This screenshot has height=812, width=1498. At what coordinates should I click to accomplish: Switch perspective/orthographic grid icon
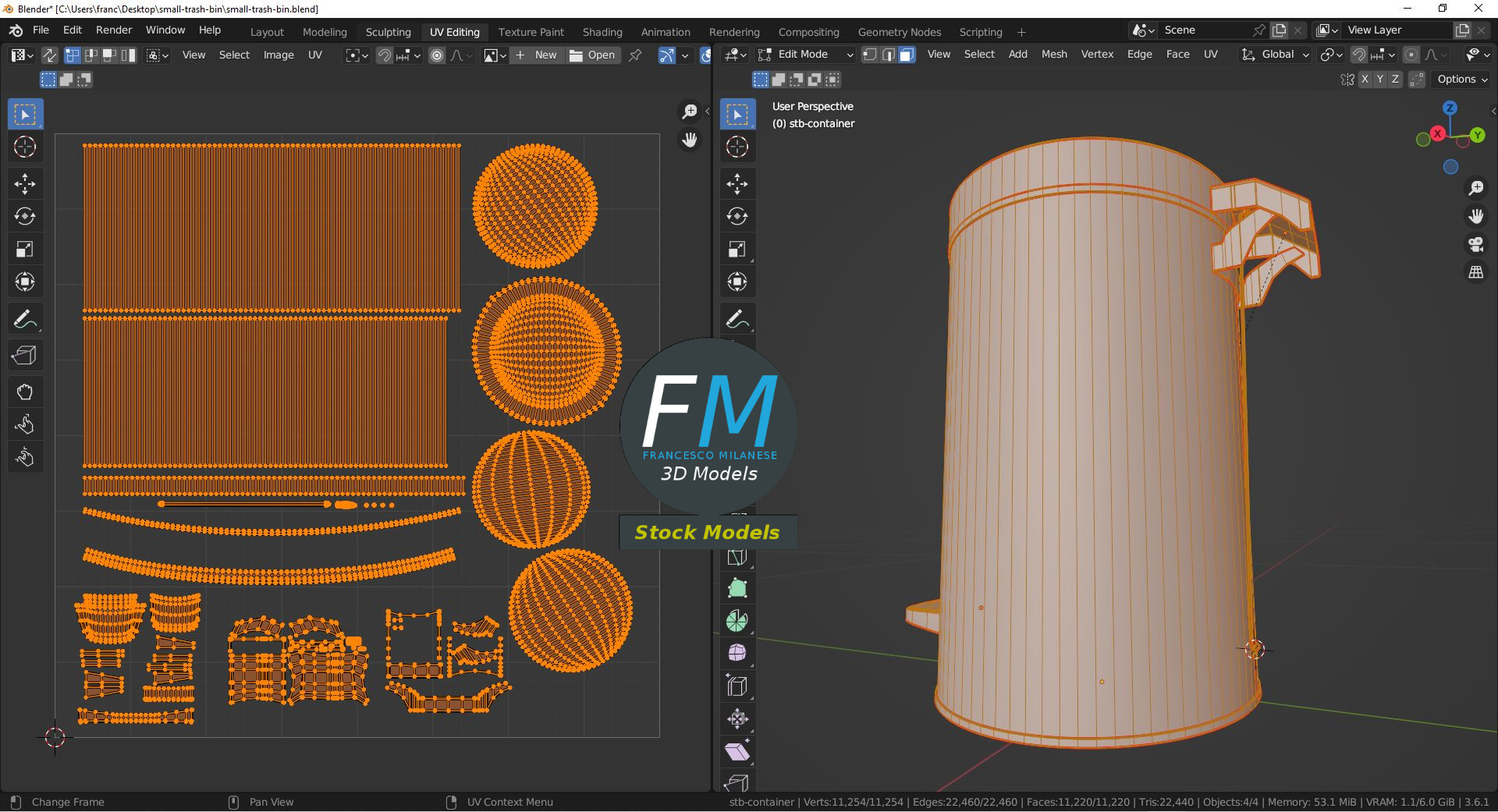[1476, 272]
